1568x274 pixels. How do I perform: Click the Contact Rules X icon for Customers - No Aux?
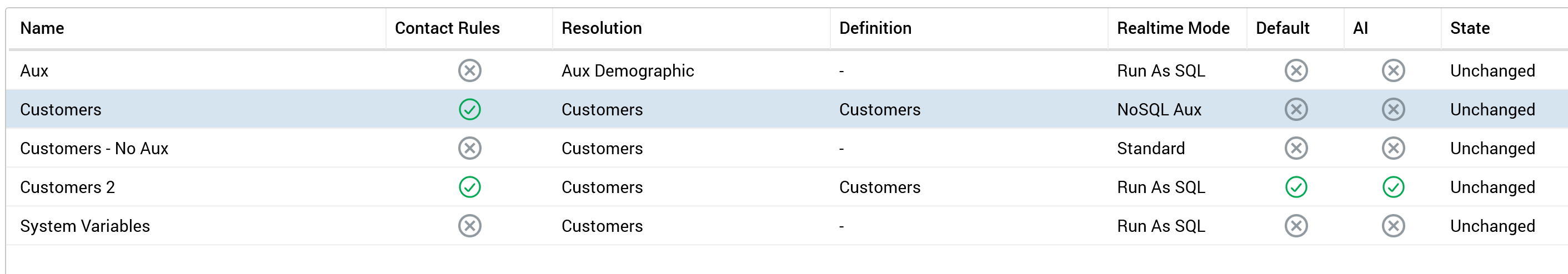[469, 148]
